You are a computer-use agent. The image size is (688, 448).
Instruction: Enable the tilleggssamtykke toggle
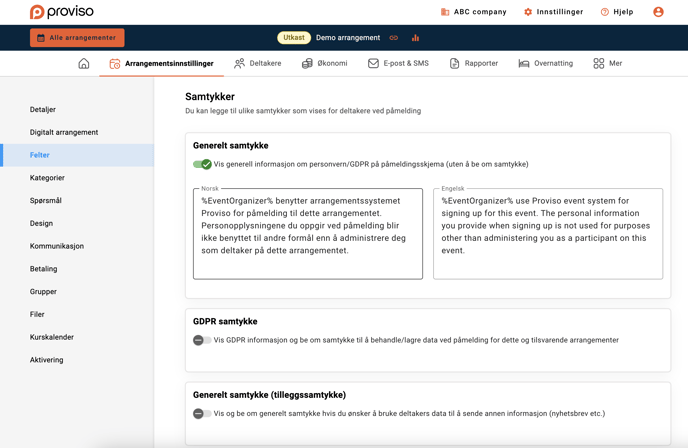[202, 413]
